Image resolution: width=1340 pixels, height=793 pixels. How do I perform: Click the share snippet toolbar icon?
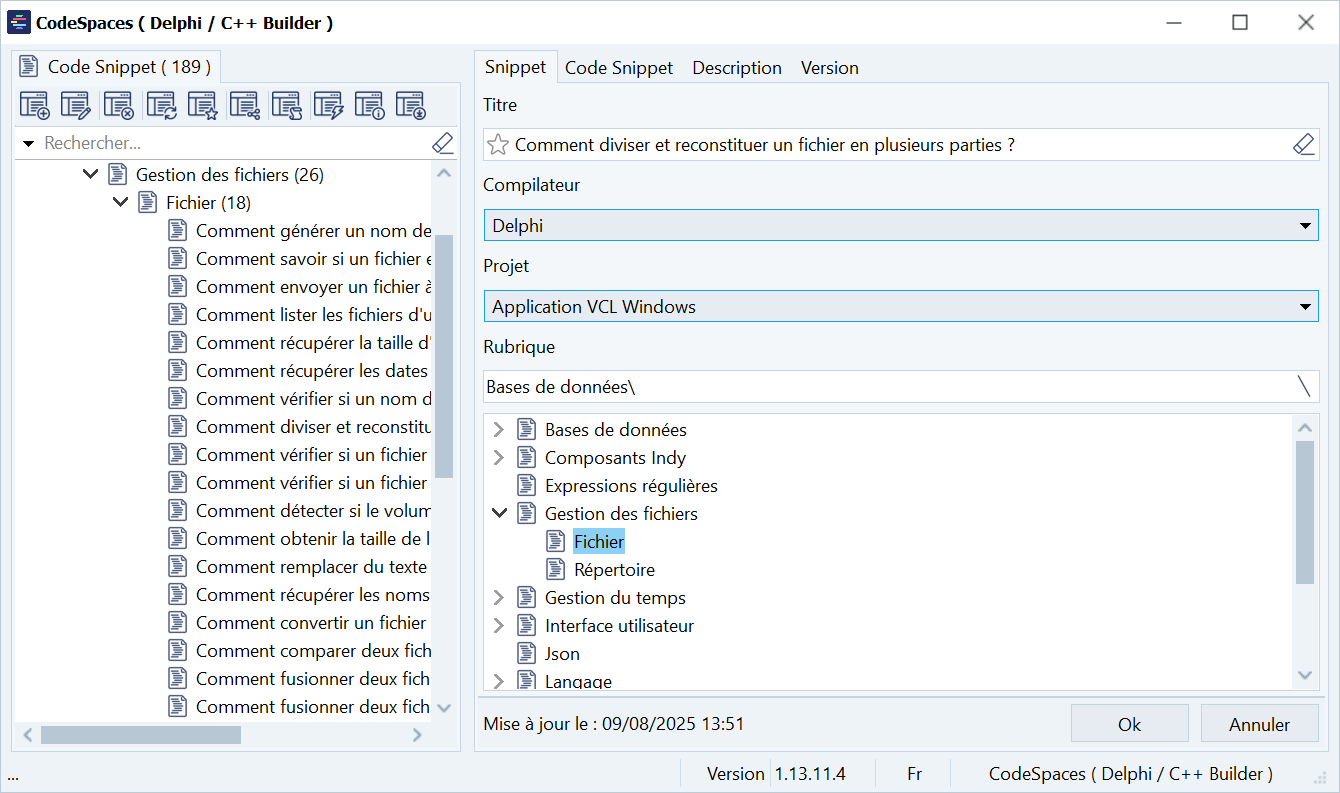(x=245, y=105)
